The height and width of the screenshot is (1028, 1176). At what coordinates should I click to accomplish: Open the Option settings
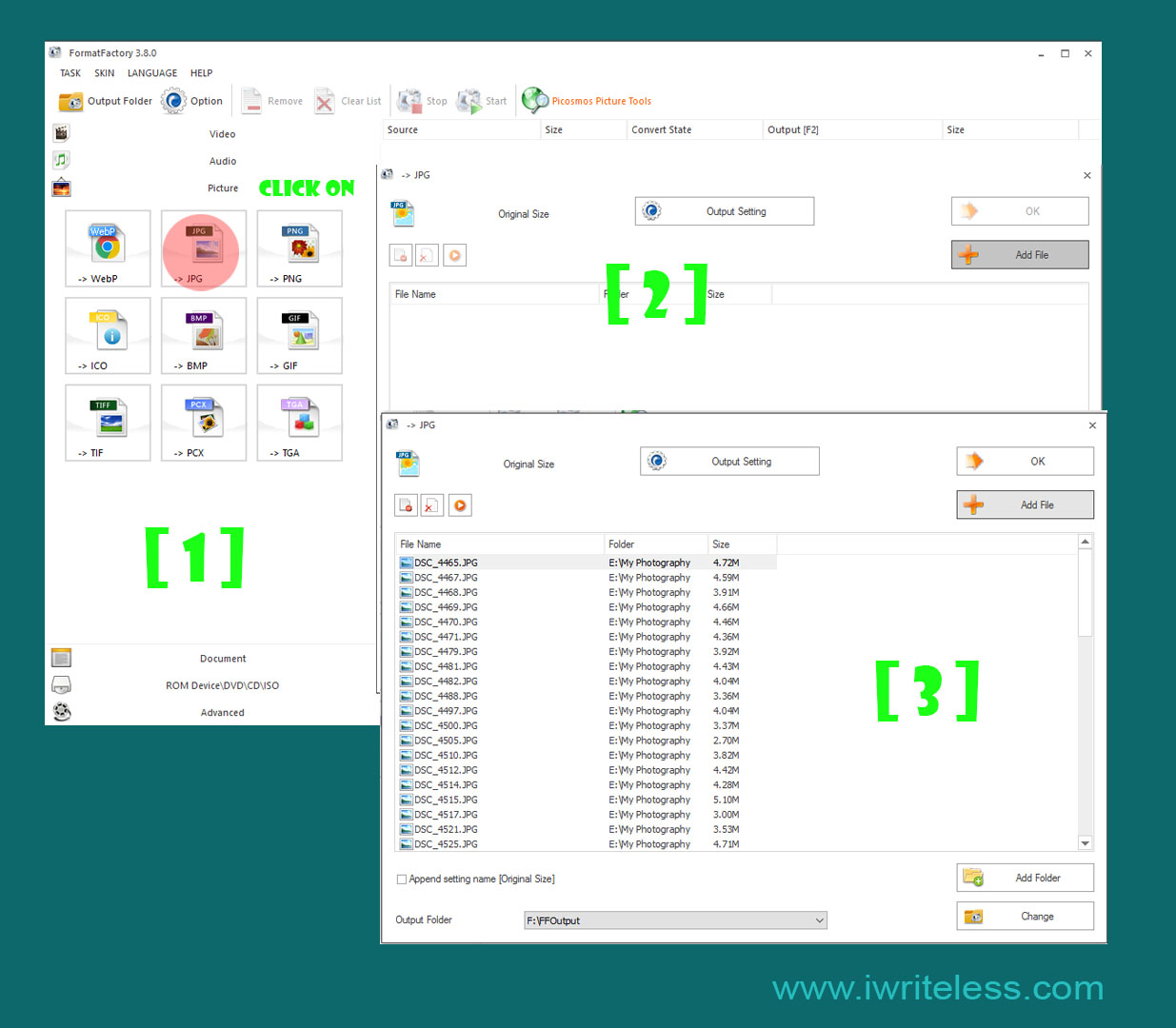[x=192, y=101]
